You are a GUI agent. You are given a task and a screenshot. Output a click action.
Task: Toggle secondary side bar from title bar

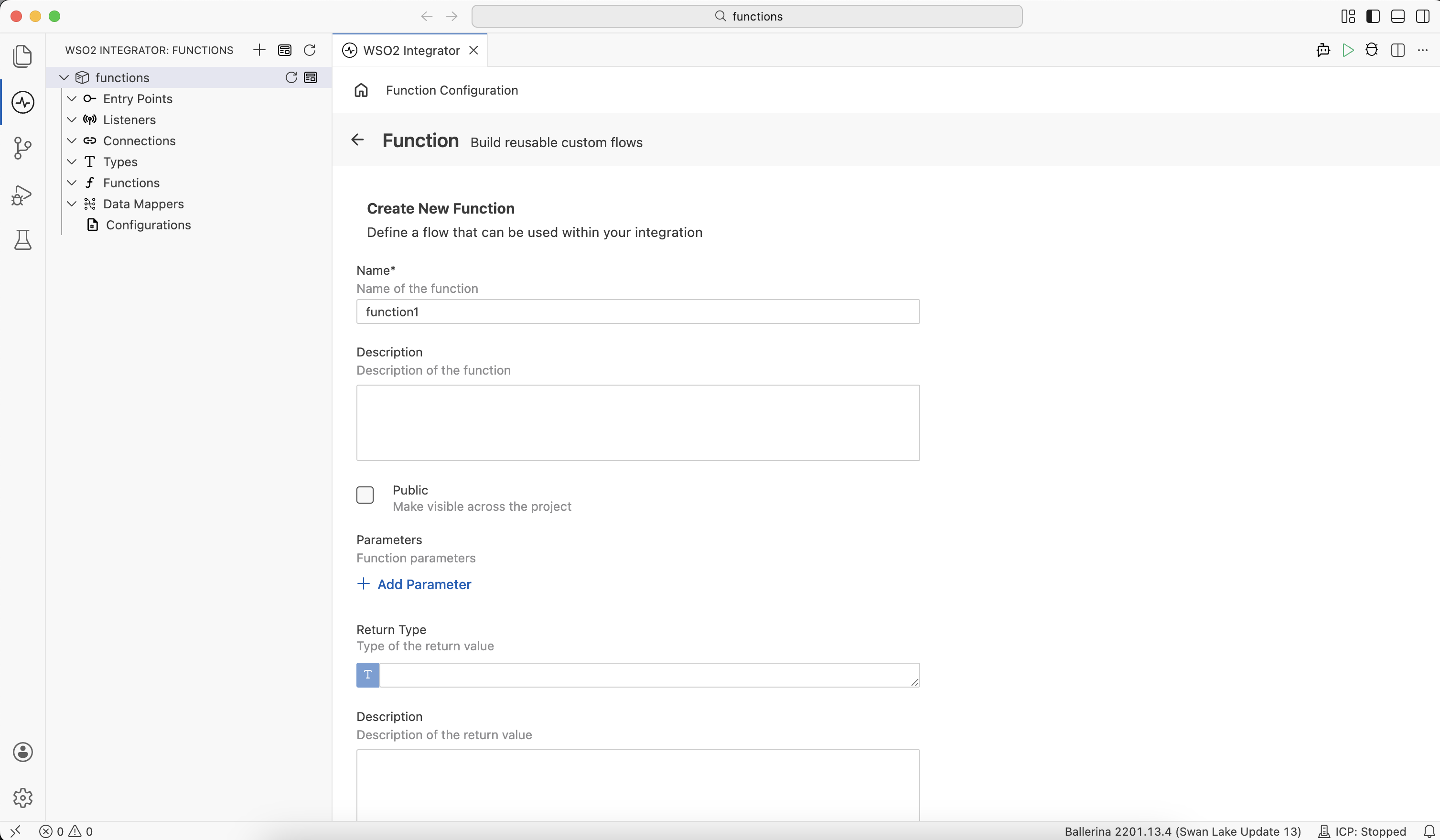tap(1423, 16)
